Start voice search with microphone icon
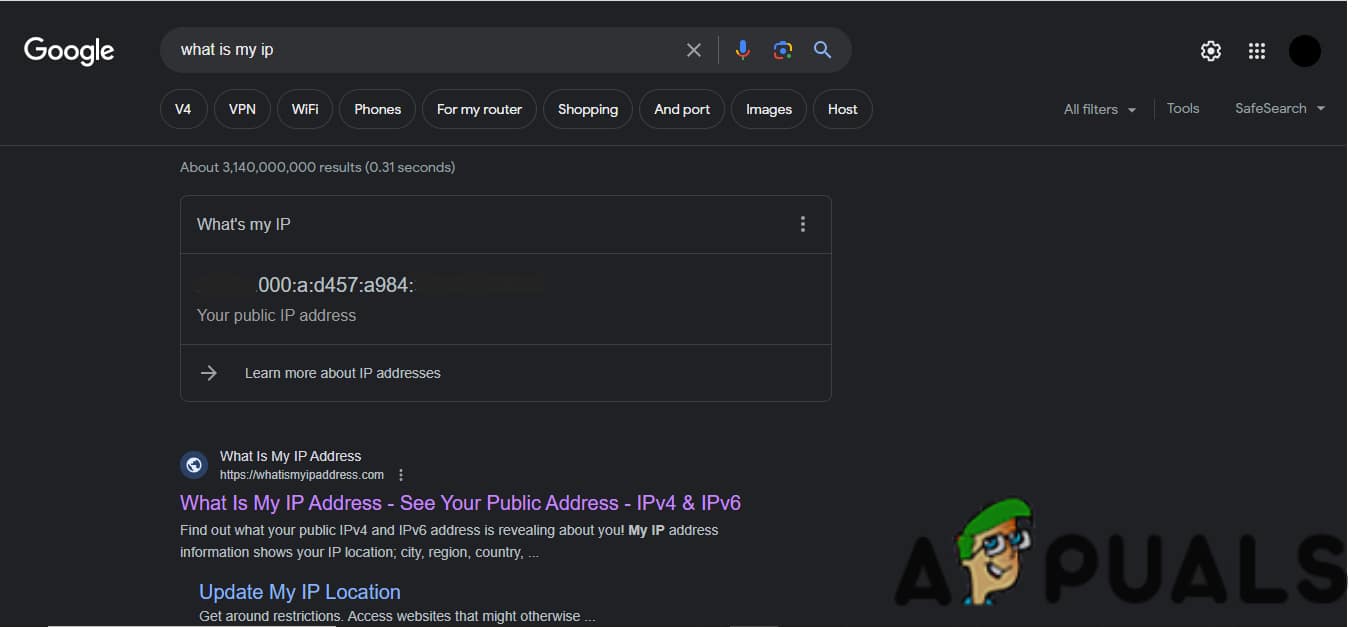This screenshot has height=627, width=1360. coord(742,50)
